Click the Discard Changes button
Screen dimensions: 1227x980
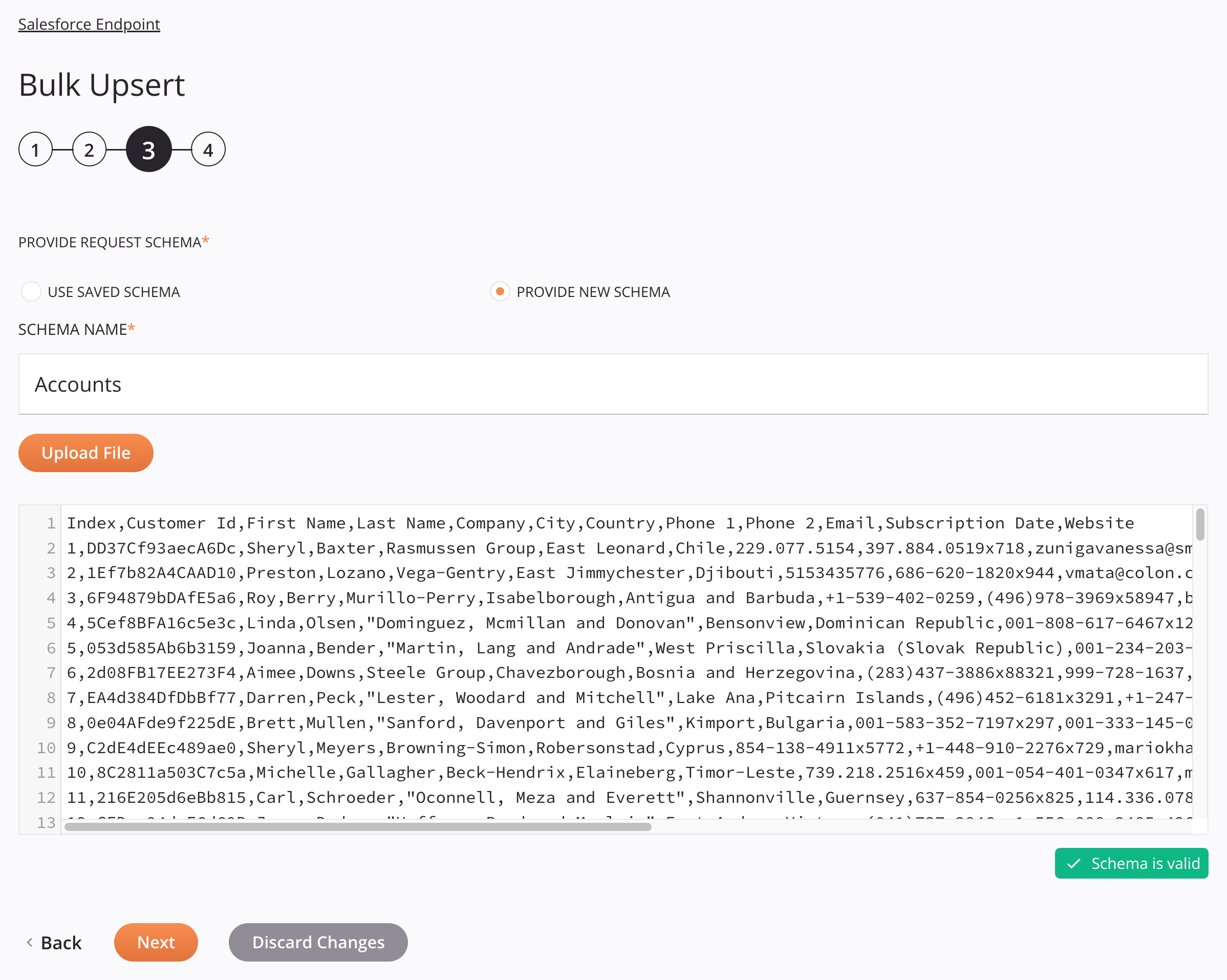coord(318,942)
